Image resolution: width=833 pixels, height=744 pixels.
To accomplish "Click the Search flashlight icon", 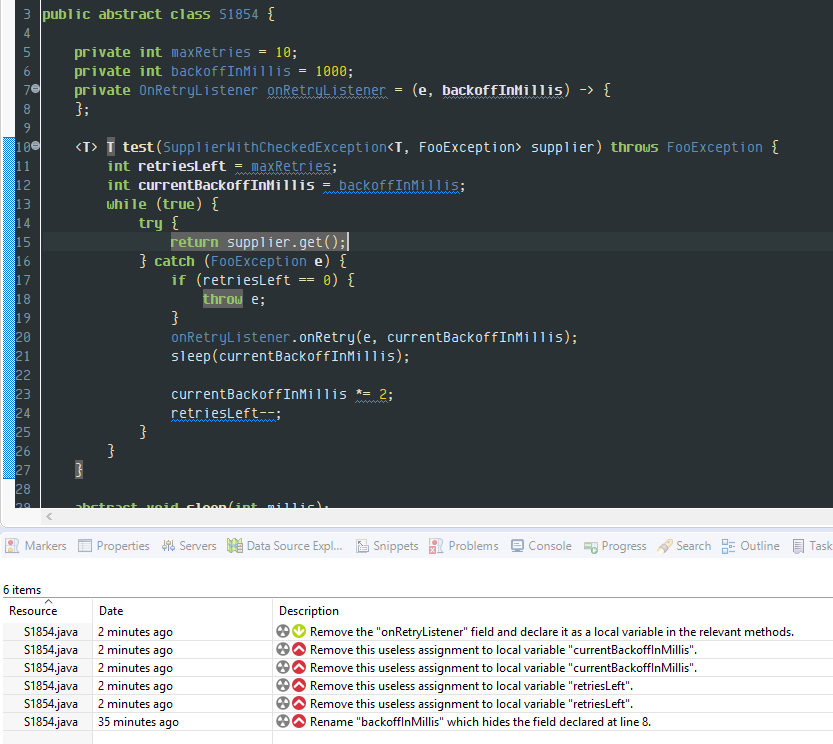I will click(x=665, y=546).
